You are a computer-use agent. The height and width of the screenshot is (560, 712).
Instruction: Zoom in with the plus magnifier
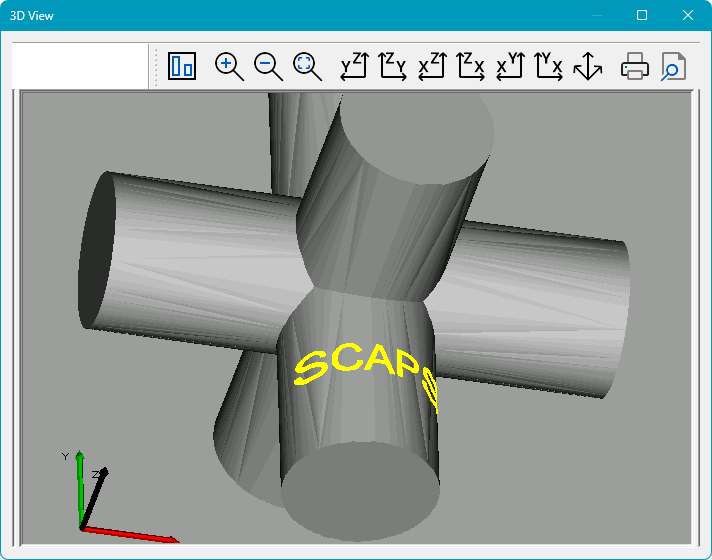tap(229, 67)
